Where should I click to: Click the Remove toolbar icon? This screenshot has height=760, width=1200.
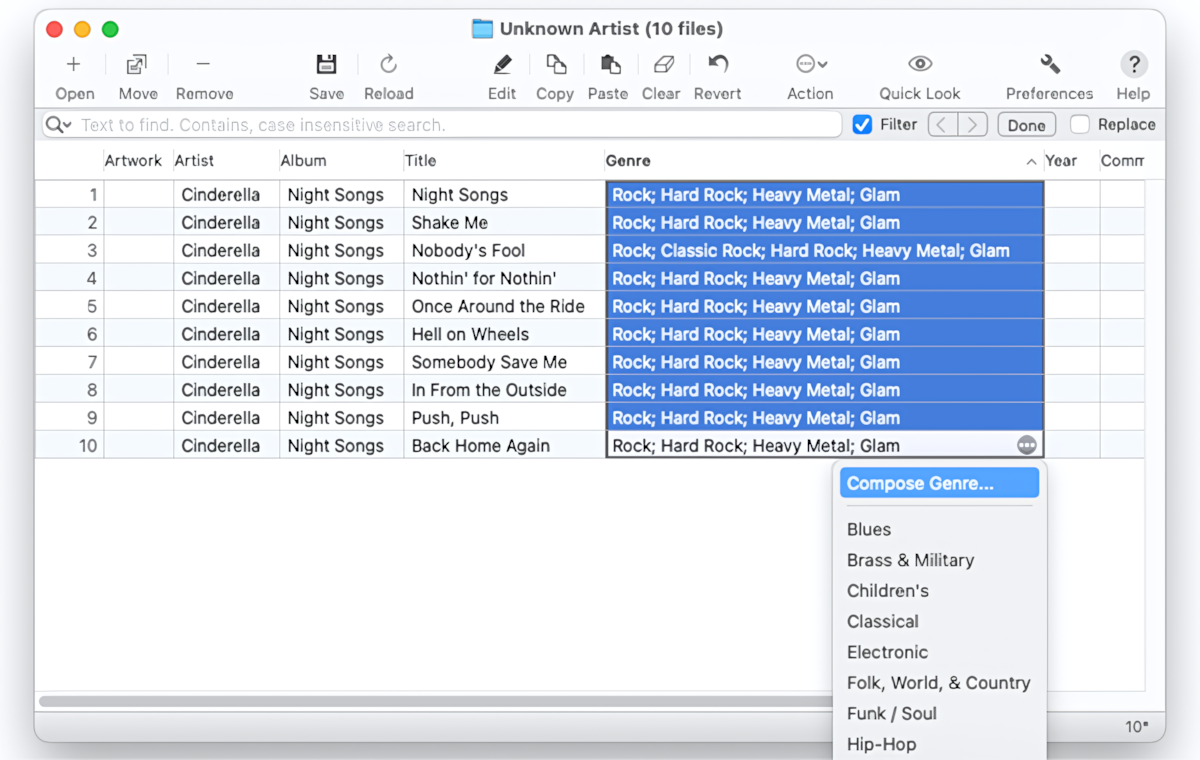click(x=203, y=65)
